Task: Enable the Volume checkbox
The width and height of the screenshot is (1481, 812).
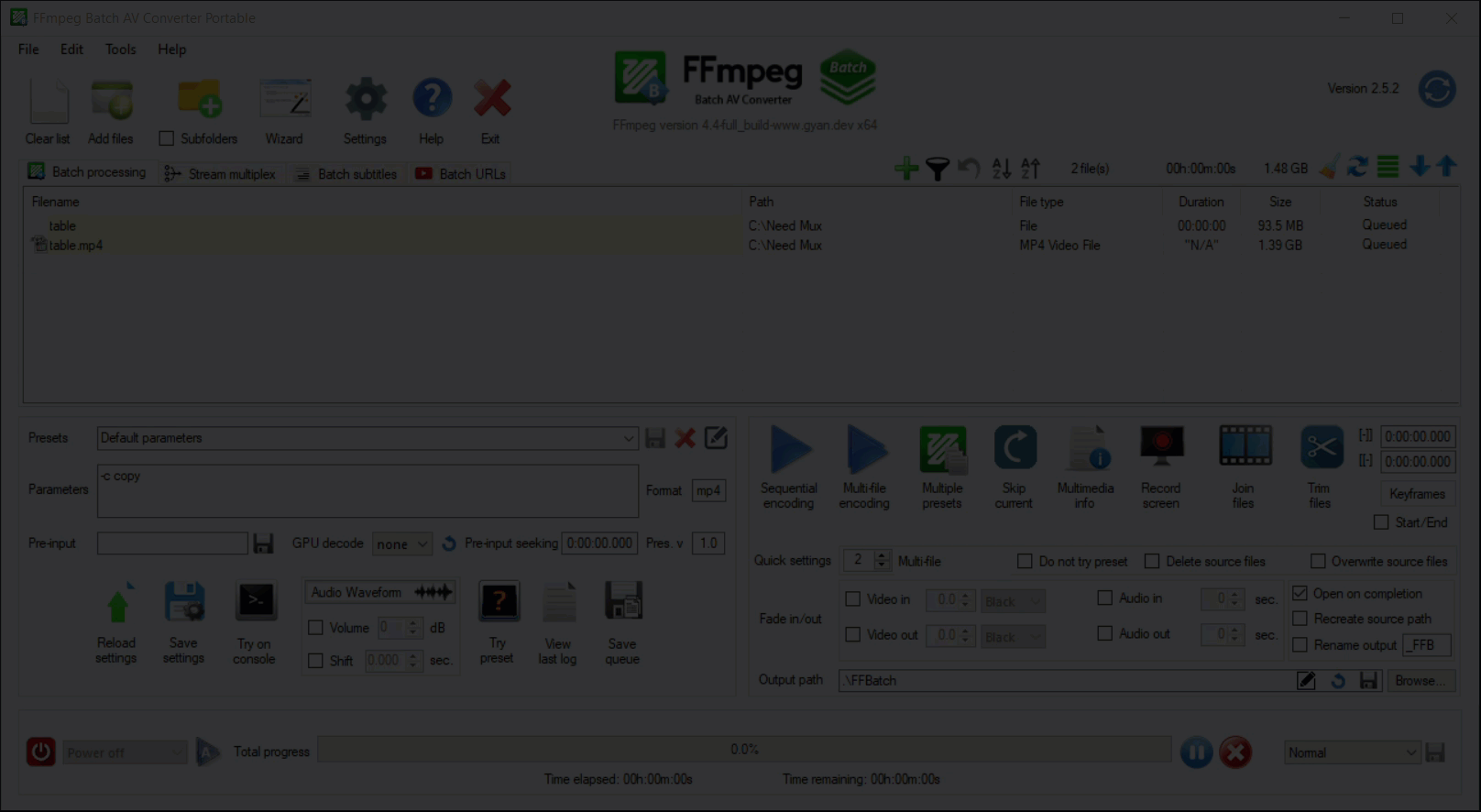Action: click(315, 628)
